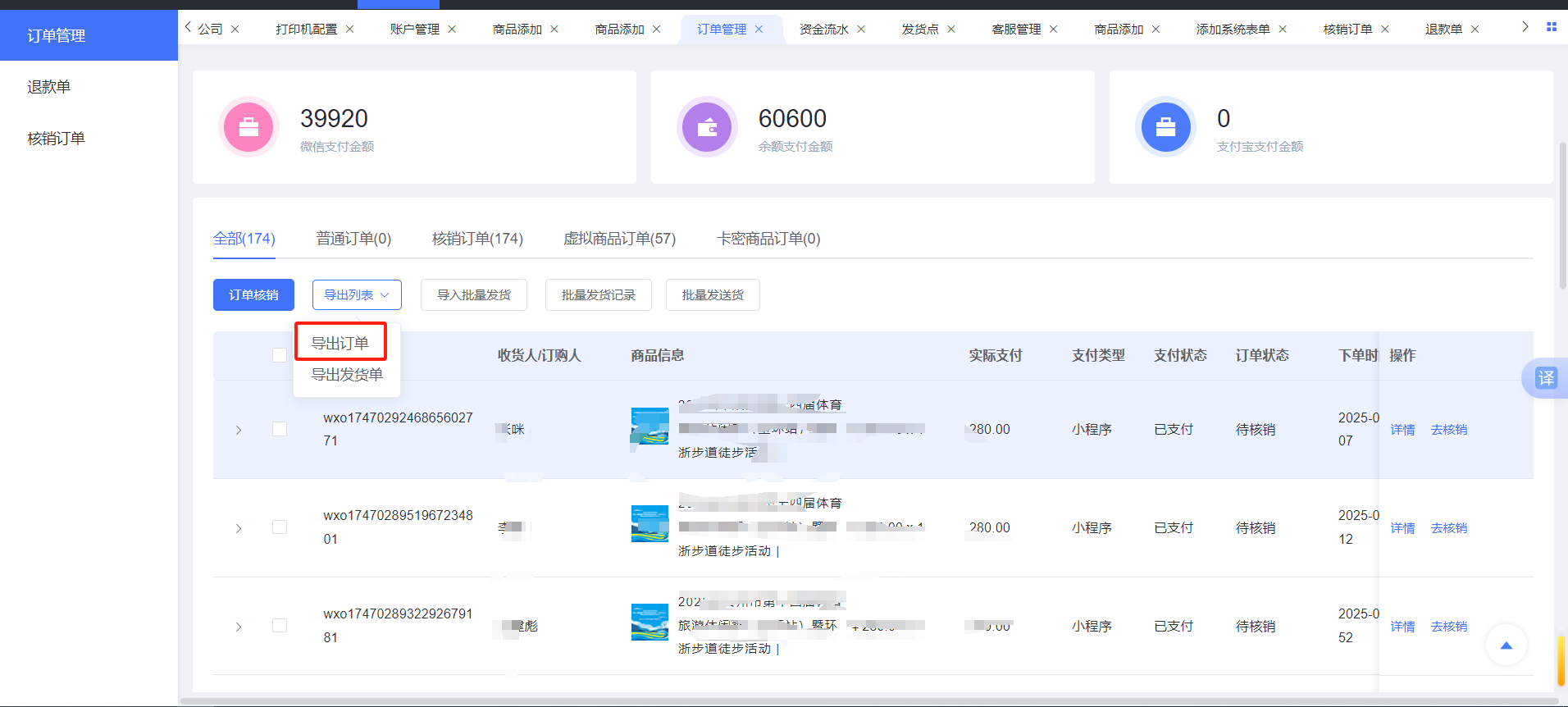1568x707 pixels.
Task: Close the 添加系统表单 tab
Action: pyautogui.click(x=1283, y=29)
